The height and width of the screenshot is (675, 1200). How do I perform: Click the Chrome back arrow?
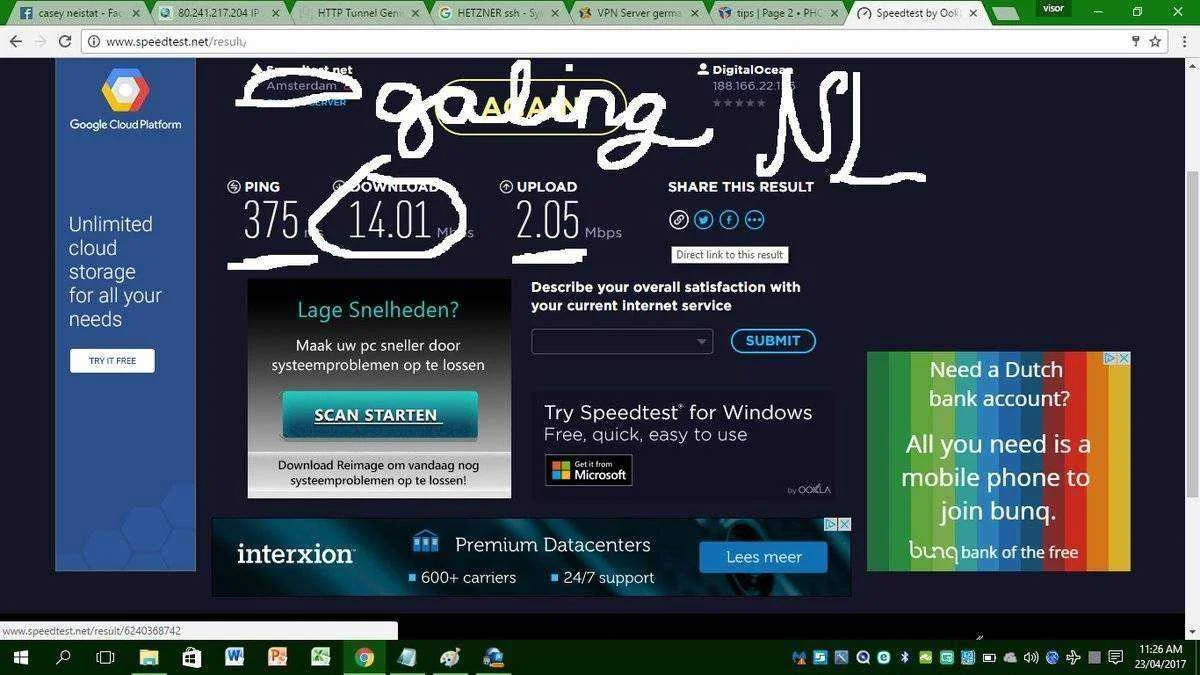pyautogui.click(x=16, y=41)
